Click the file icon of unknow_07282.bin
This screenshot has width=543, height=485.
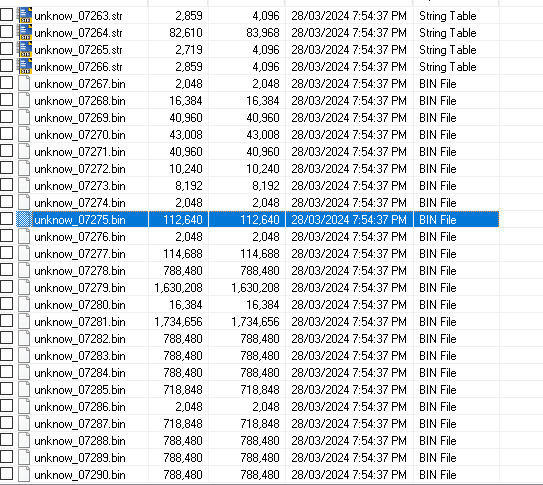24,338
